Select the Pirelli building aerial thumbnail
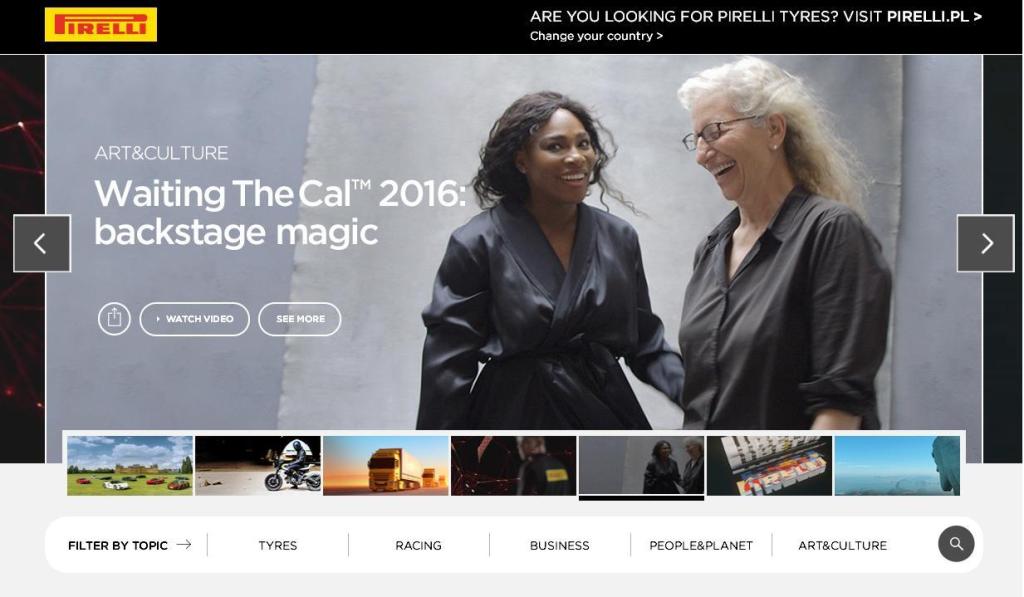This screenshot has height=597, width=1024. (769, 466)
